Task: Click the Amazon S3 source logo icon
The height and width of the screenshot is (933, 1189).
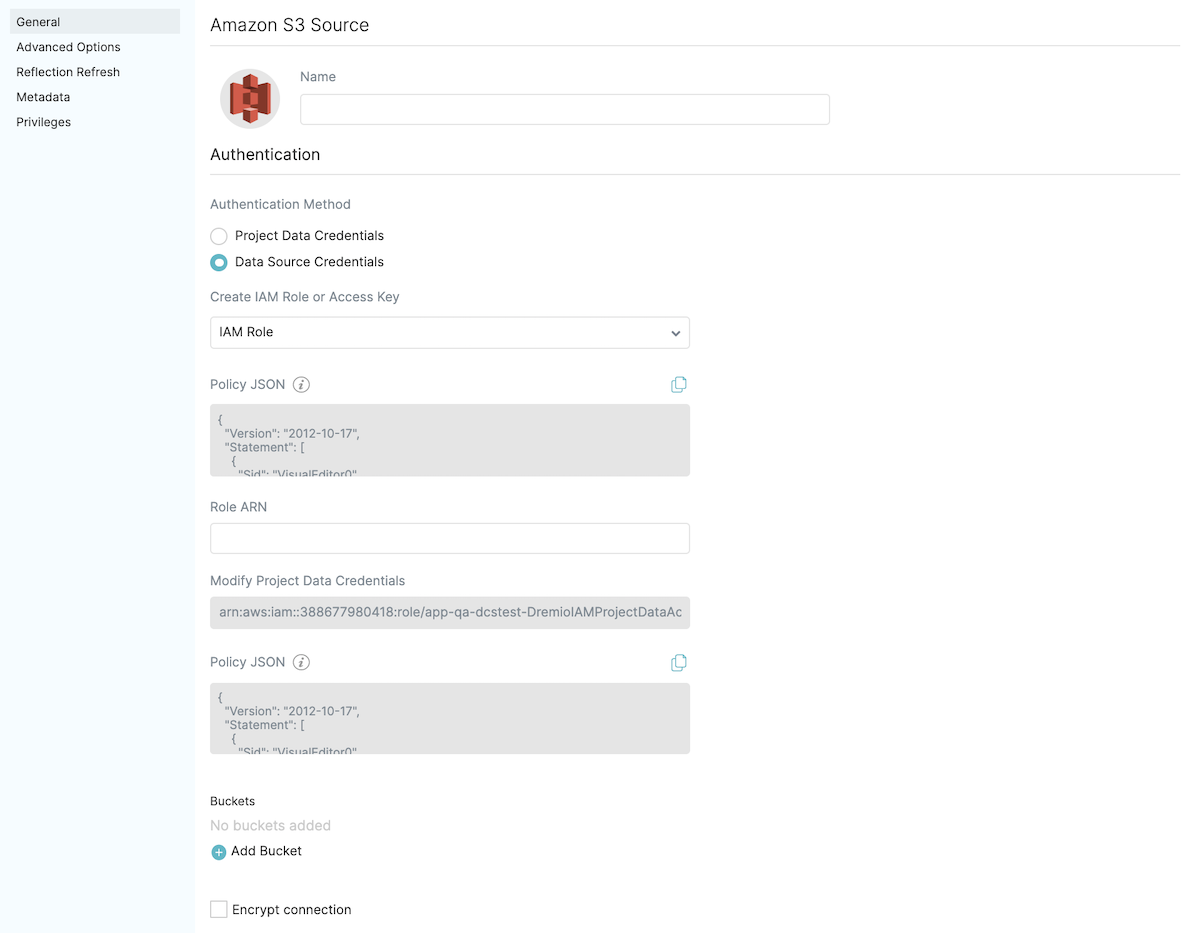Action: (x=250, y=98)
